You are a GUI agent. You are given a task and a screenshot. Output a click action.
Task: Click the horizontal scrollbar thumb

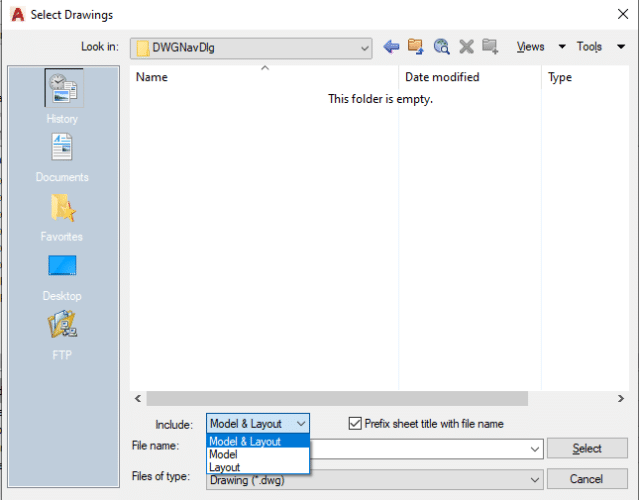(x=337, y=399)
